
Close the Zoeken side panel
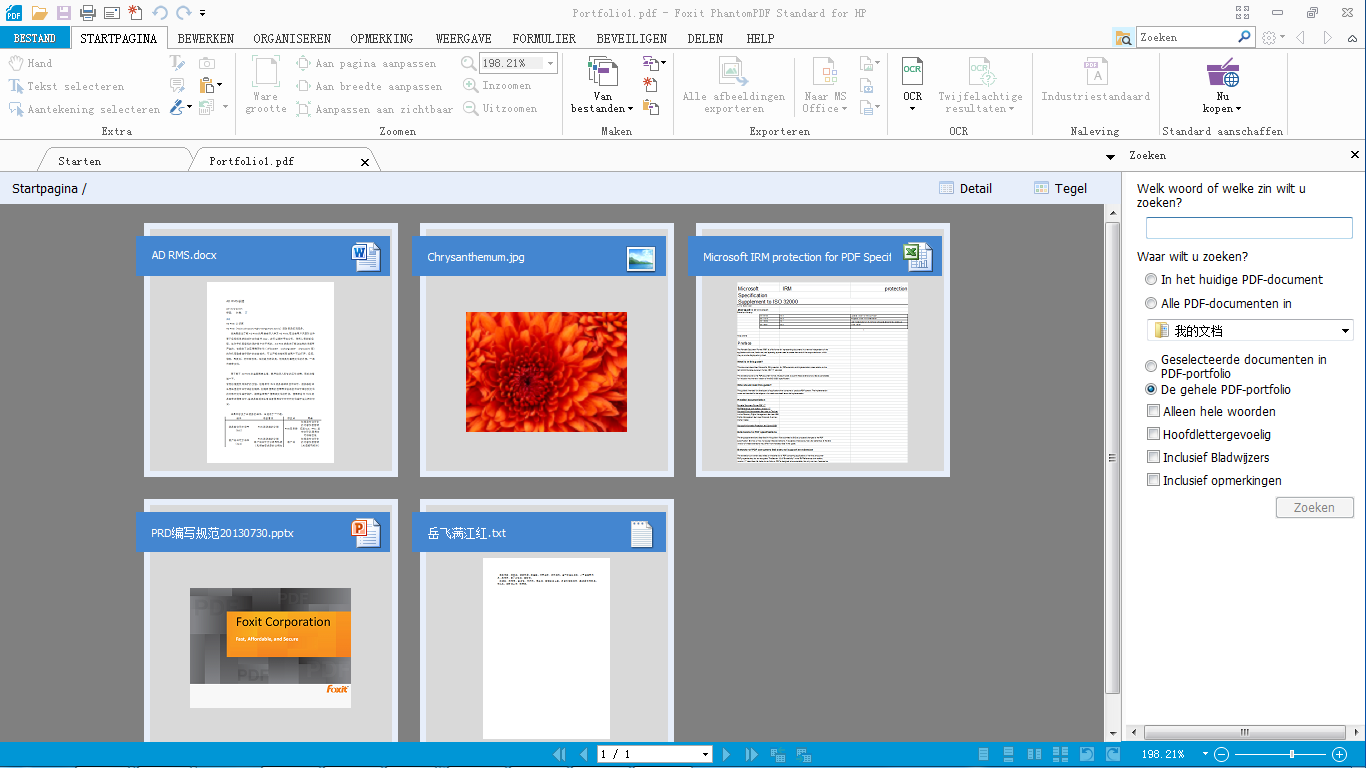pyautogui.click(x=1355, y=155)
